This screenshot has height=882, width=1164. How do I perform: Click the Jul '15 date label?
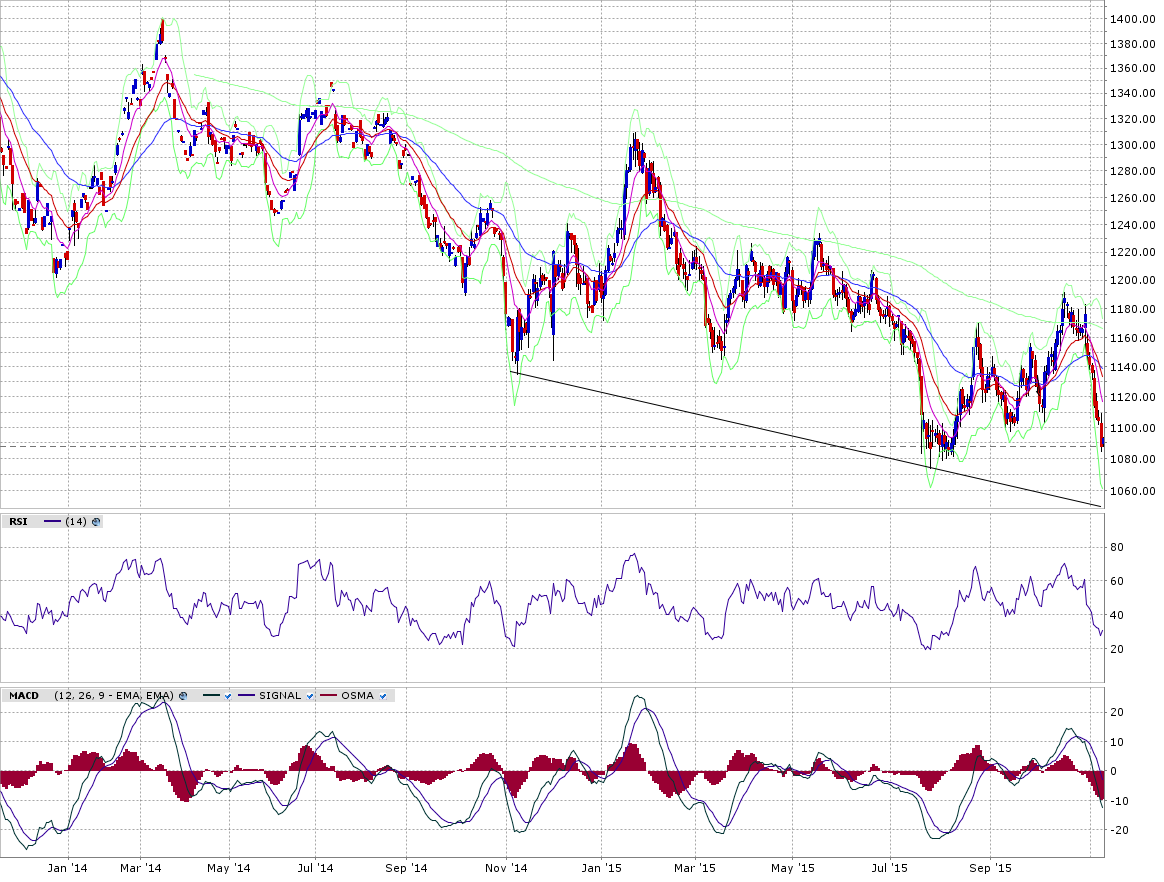889,868
